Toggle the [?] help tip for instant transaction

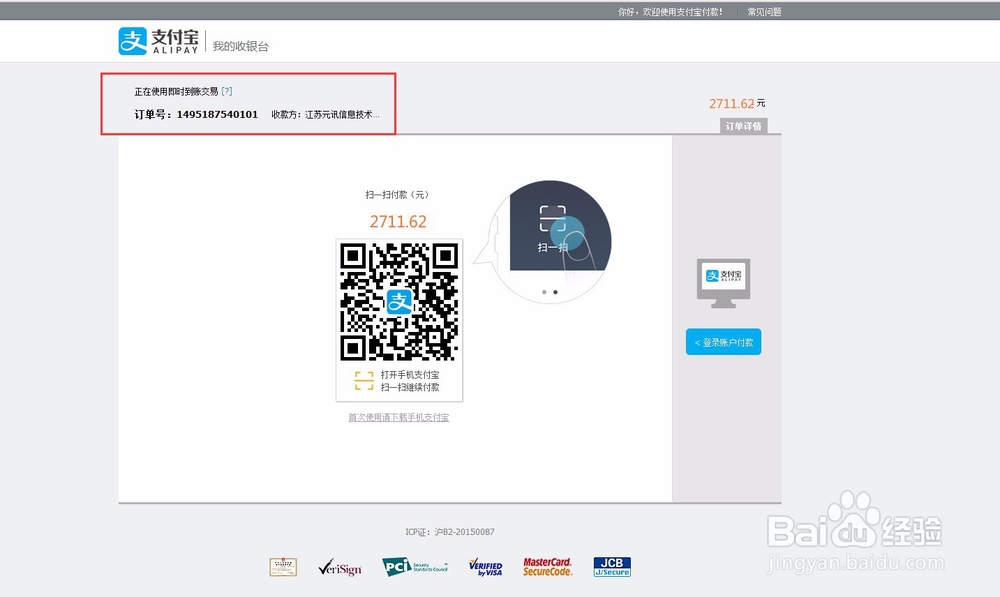227,90
